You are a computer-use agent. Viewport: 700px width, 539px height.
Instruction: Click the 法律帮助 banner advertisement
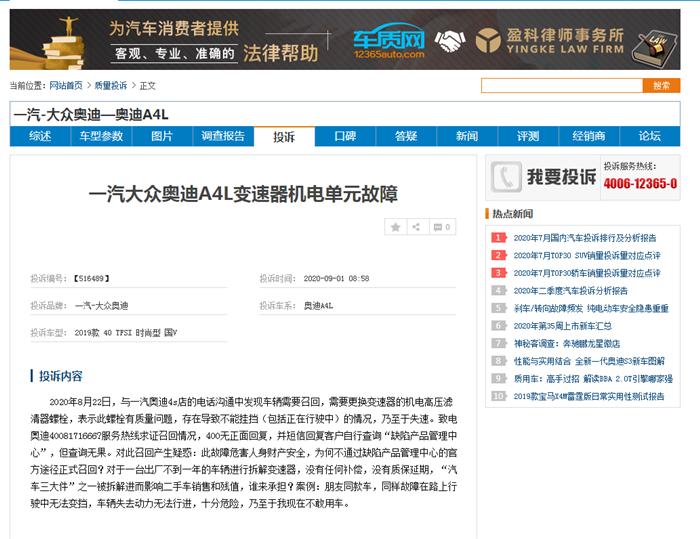point(345,40)
